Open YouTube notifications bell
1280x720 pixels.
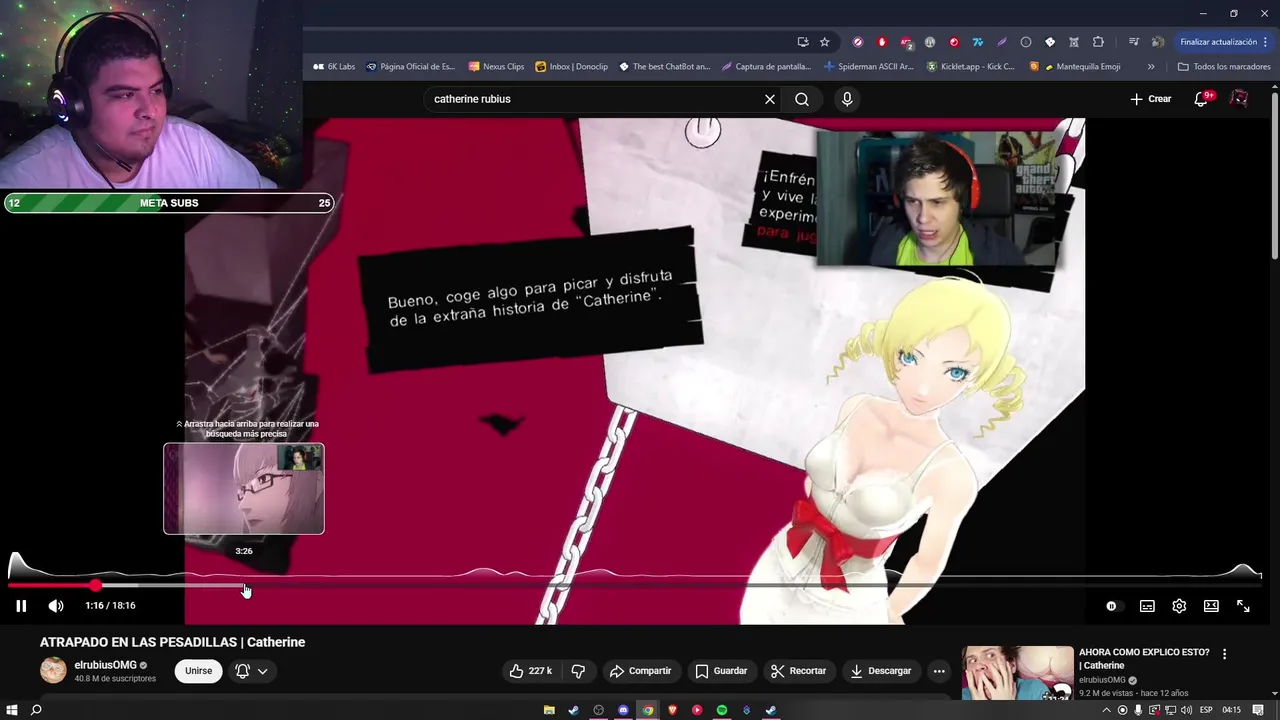1202,99
